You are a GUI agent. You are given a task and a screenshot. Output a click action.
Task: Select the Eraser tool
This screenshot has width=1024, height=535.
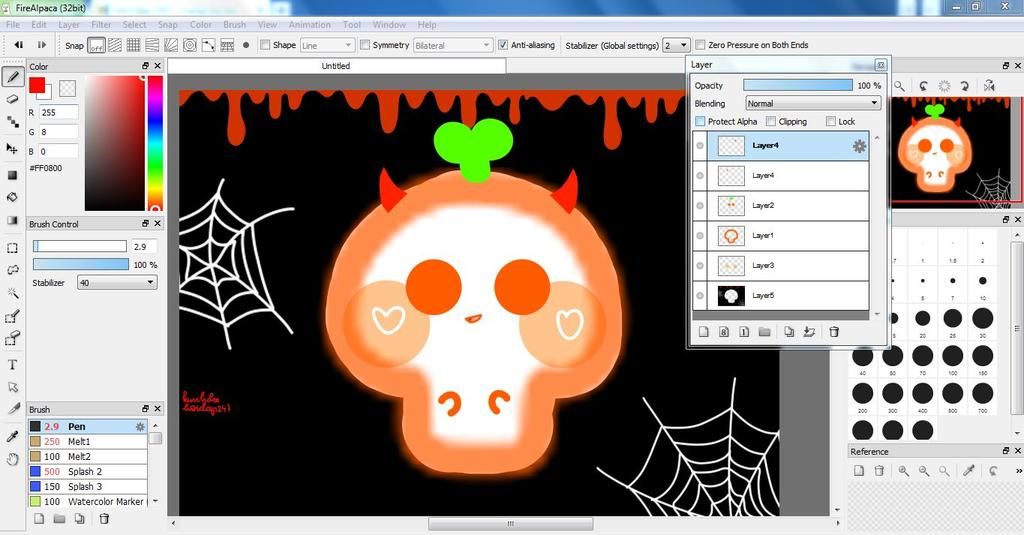tap(12, 99)
